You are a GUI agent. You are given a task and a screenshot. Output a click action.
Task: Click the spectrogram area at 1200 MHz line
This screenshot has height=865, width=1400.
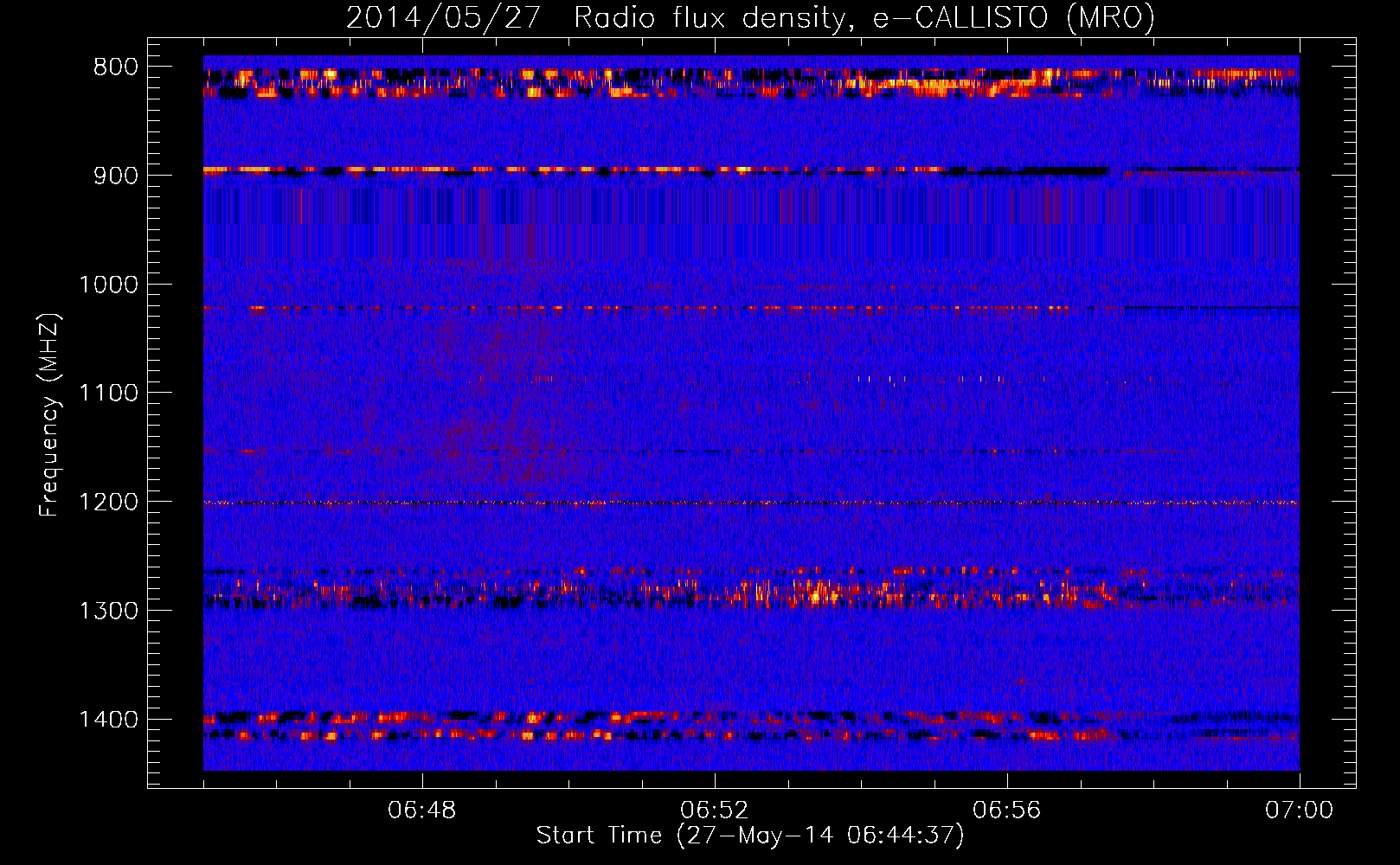click(x=751, y=503)
